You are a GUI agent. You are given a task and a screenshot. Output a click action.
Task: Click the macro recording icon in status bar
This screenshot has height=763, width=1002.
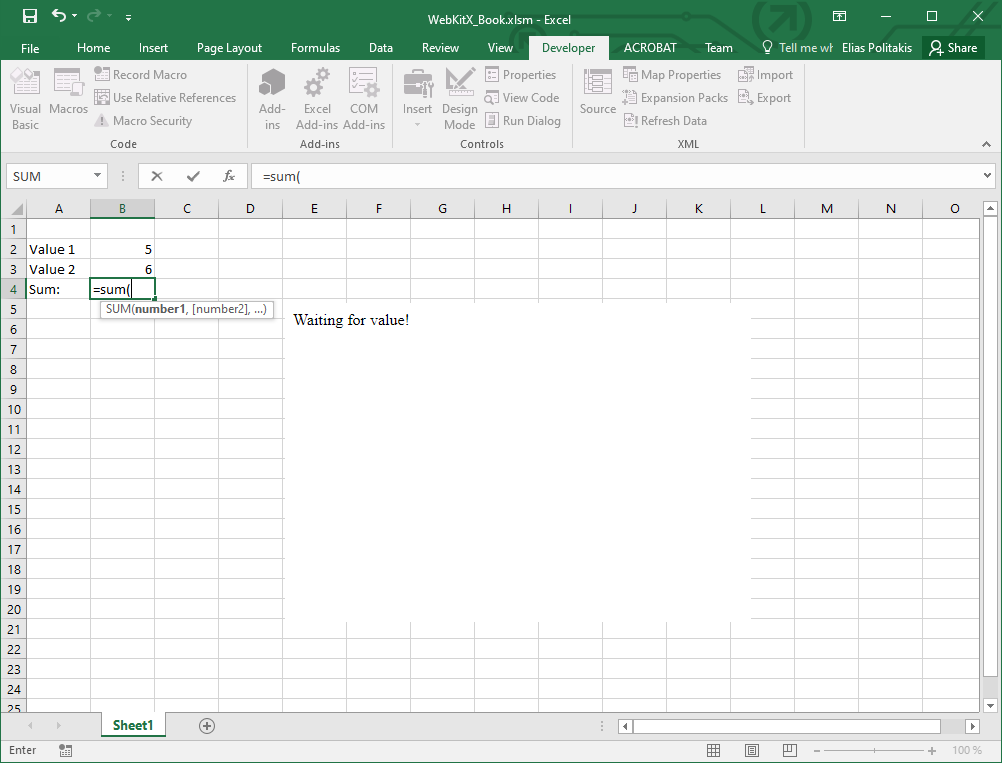(65, 750)
